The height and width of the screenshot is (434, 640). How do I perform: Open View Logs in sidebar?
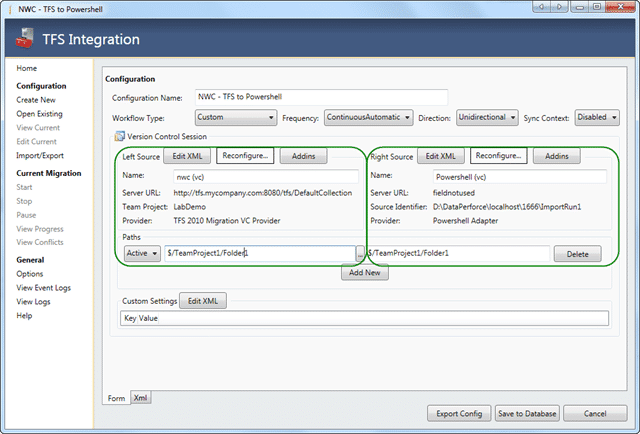(x=33, y=302)
